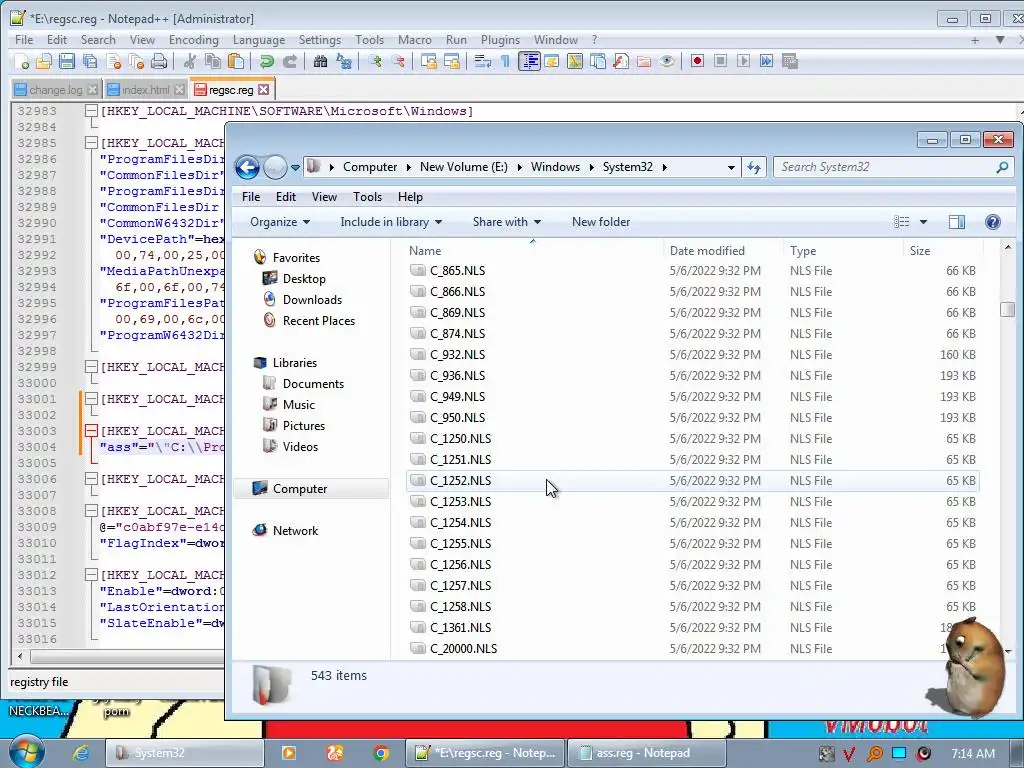1024x768 pixels.
Task: Start macro recording with red record icon
Action: point(697,61)
